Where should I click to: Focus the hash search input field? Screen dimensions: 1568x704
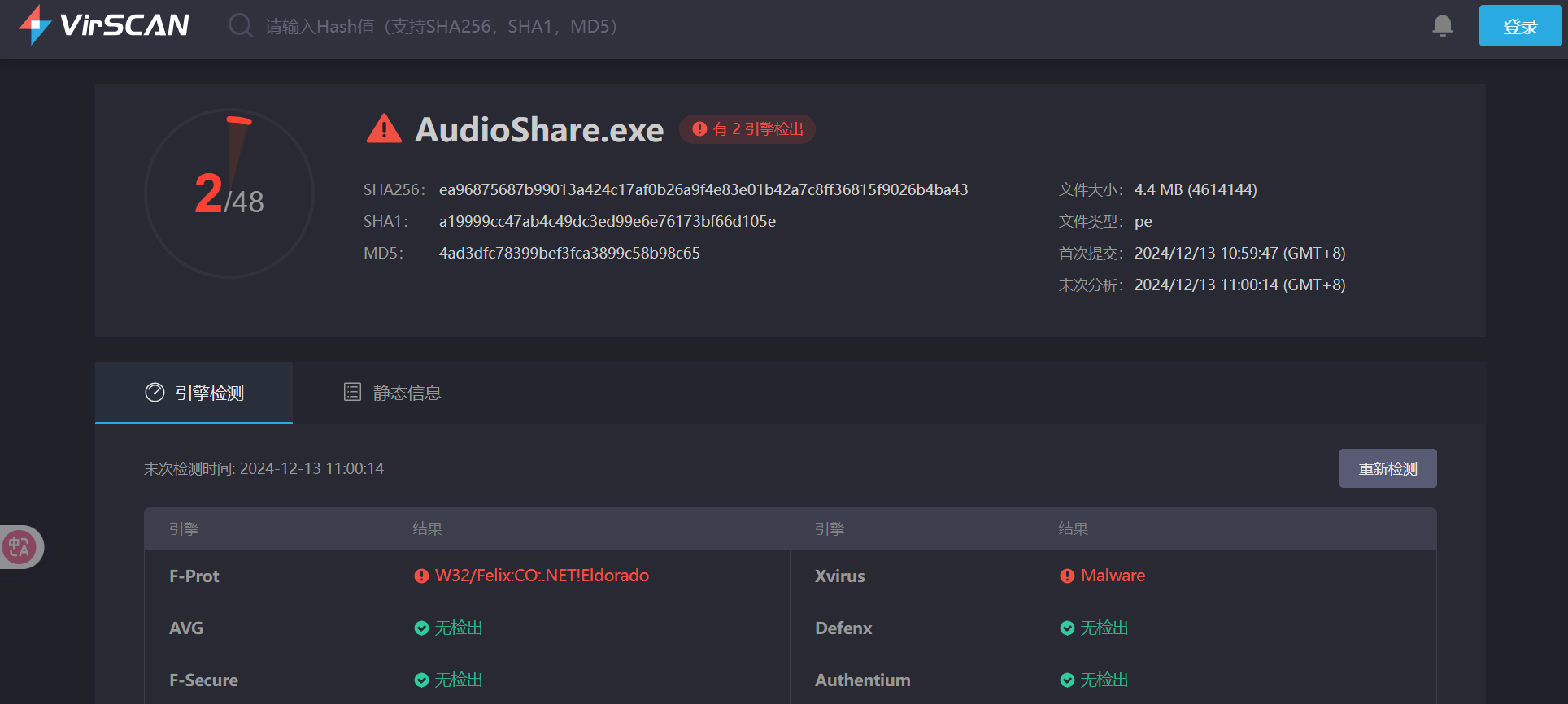coord(442,26)
